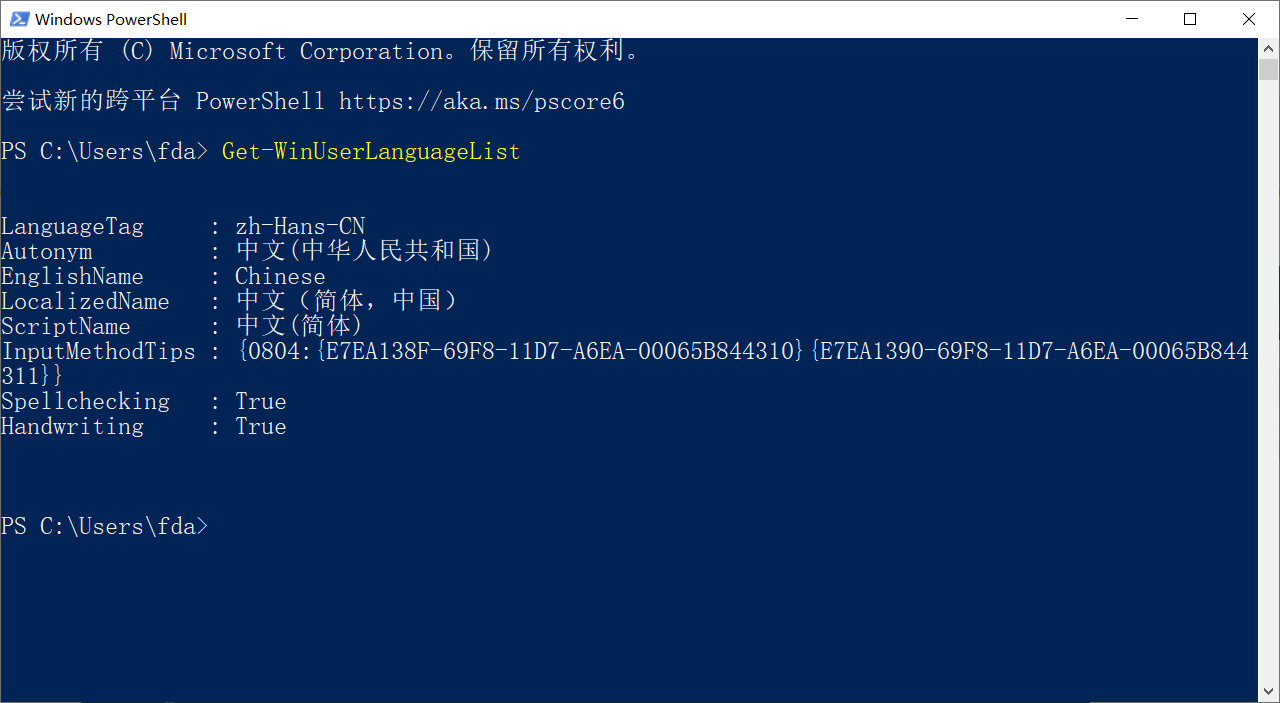Maximize the PowerShell window

(1189, 18)
